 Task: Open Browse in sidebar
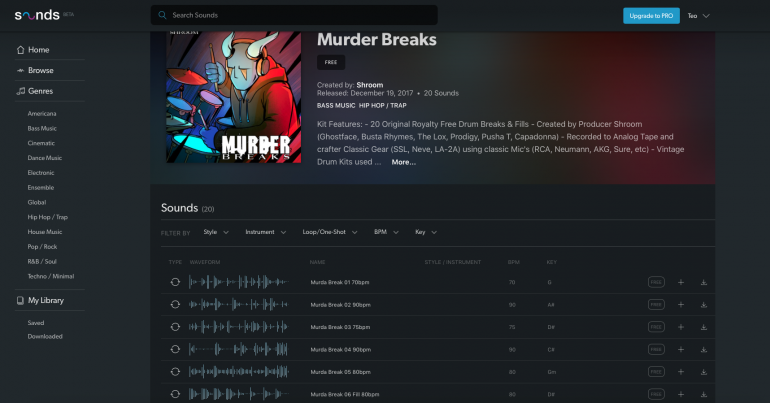click(x=35, y=70)
